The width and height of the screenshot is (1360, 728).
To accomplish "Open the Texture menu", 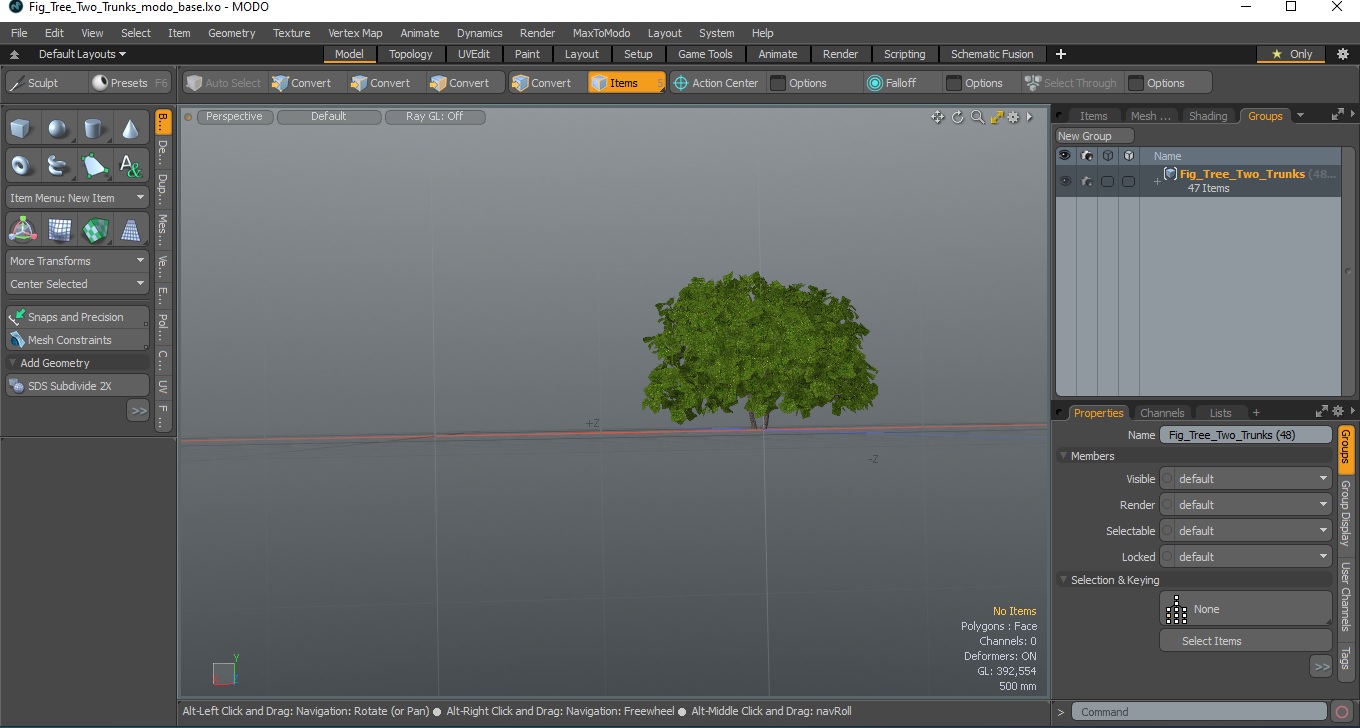I will click(x=291, y=33).
